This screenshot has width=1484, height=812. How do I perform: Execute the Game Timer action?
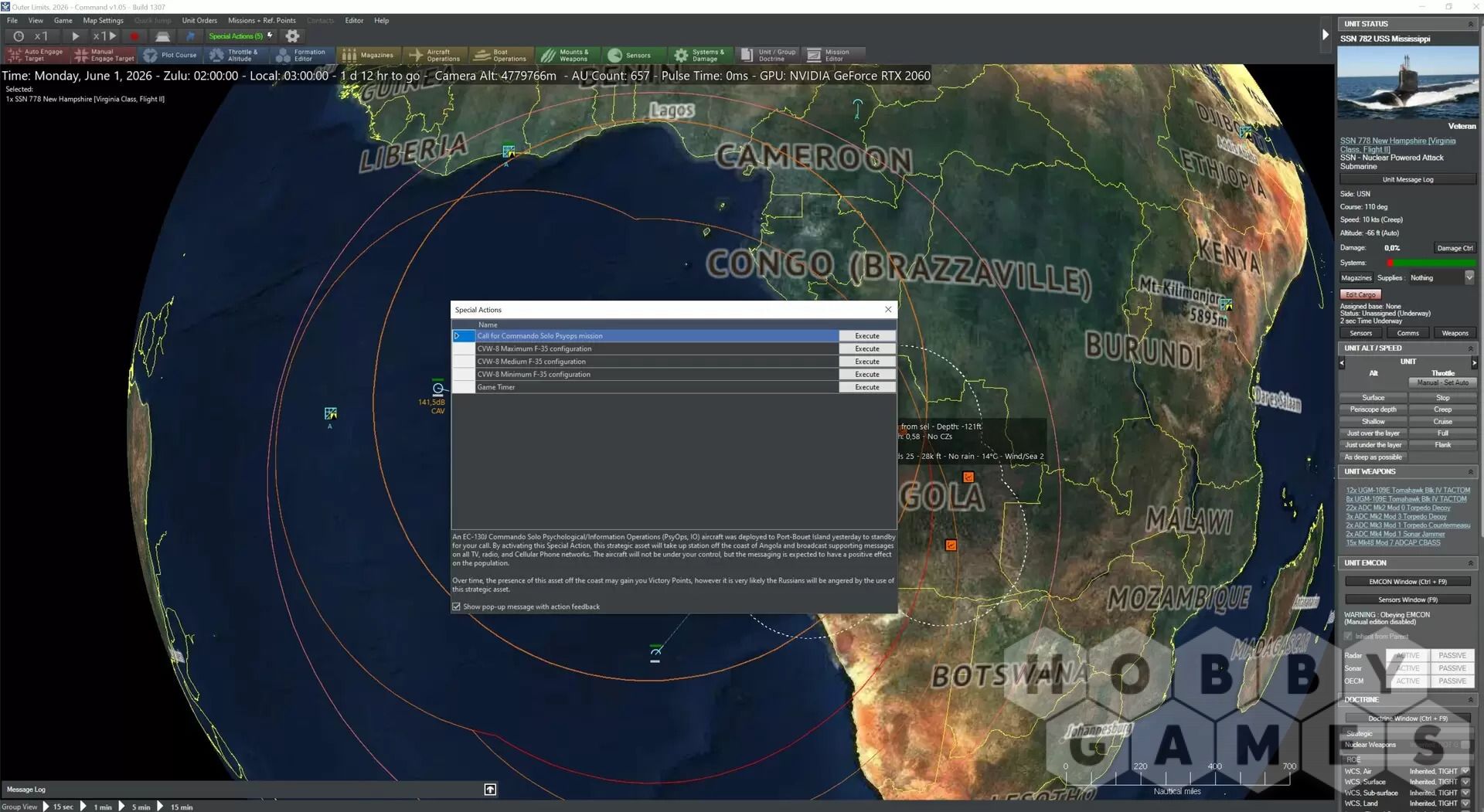click(867, 387)
